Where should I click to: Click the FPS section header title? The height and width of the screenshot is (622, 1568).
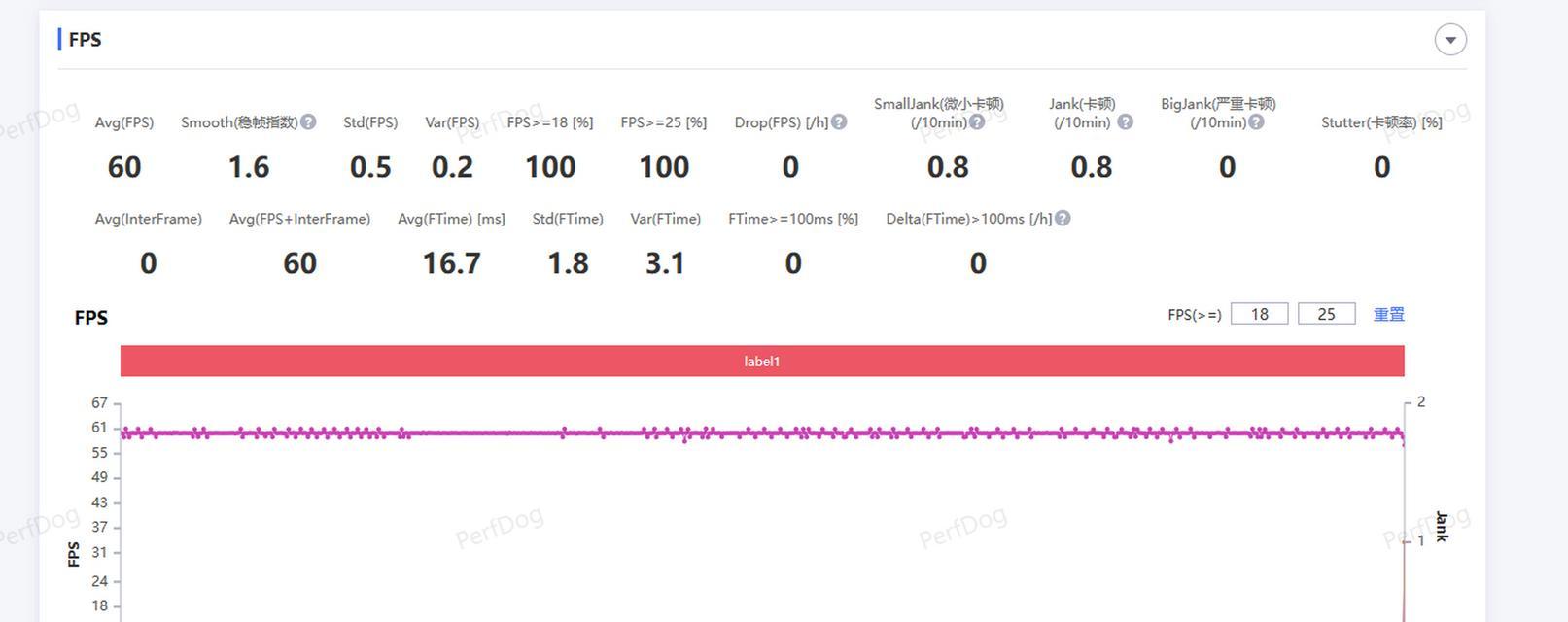click(86, 40)
